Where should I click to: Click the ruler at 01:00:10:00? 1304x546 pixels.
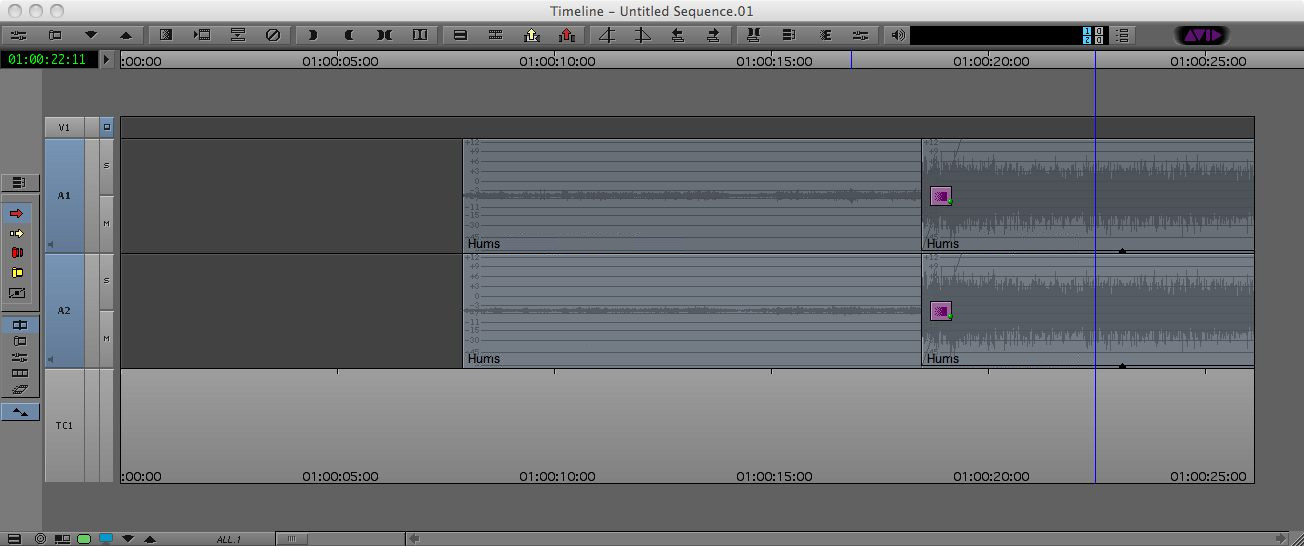(557, 61)
